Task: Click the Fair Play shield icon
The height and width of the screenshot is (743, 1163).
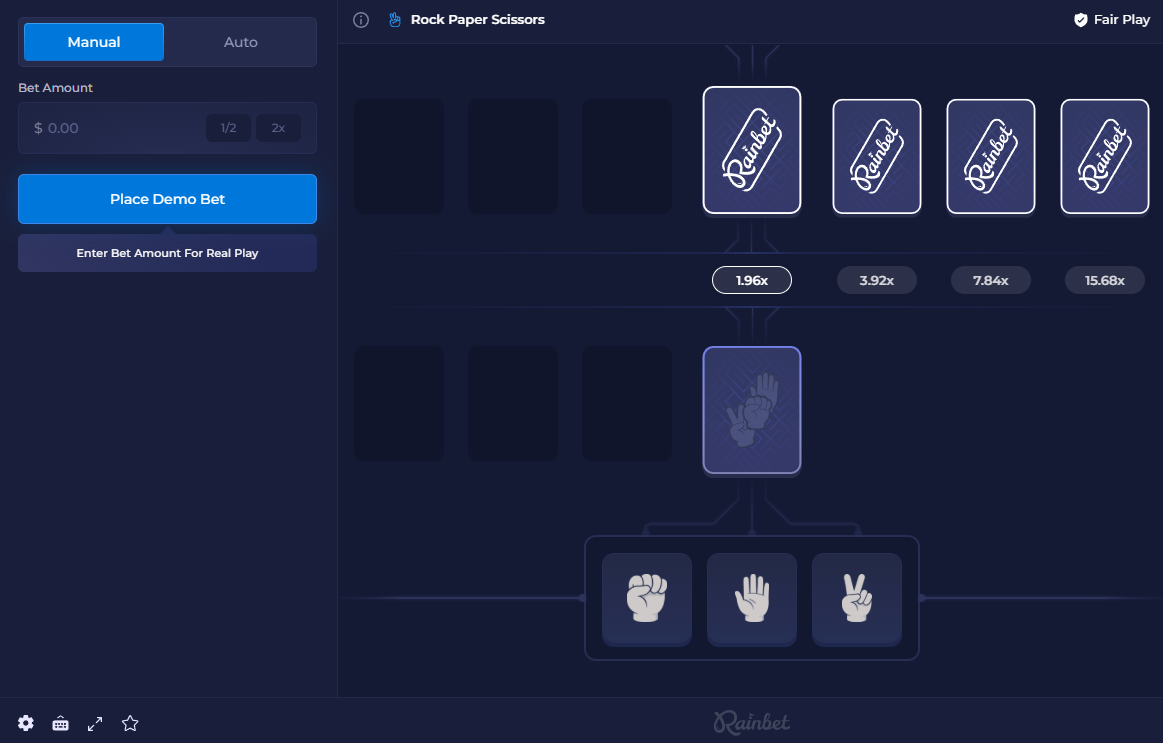Action: pyautogui.click(x=1080, y=20)
